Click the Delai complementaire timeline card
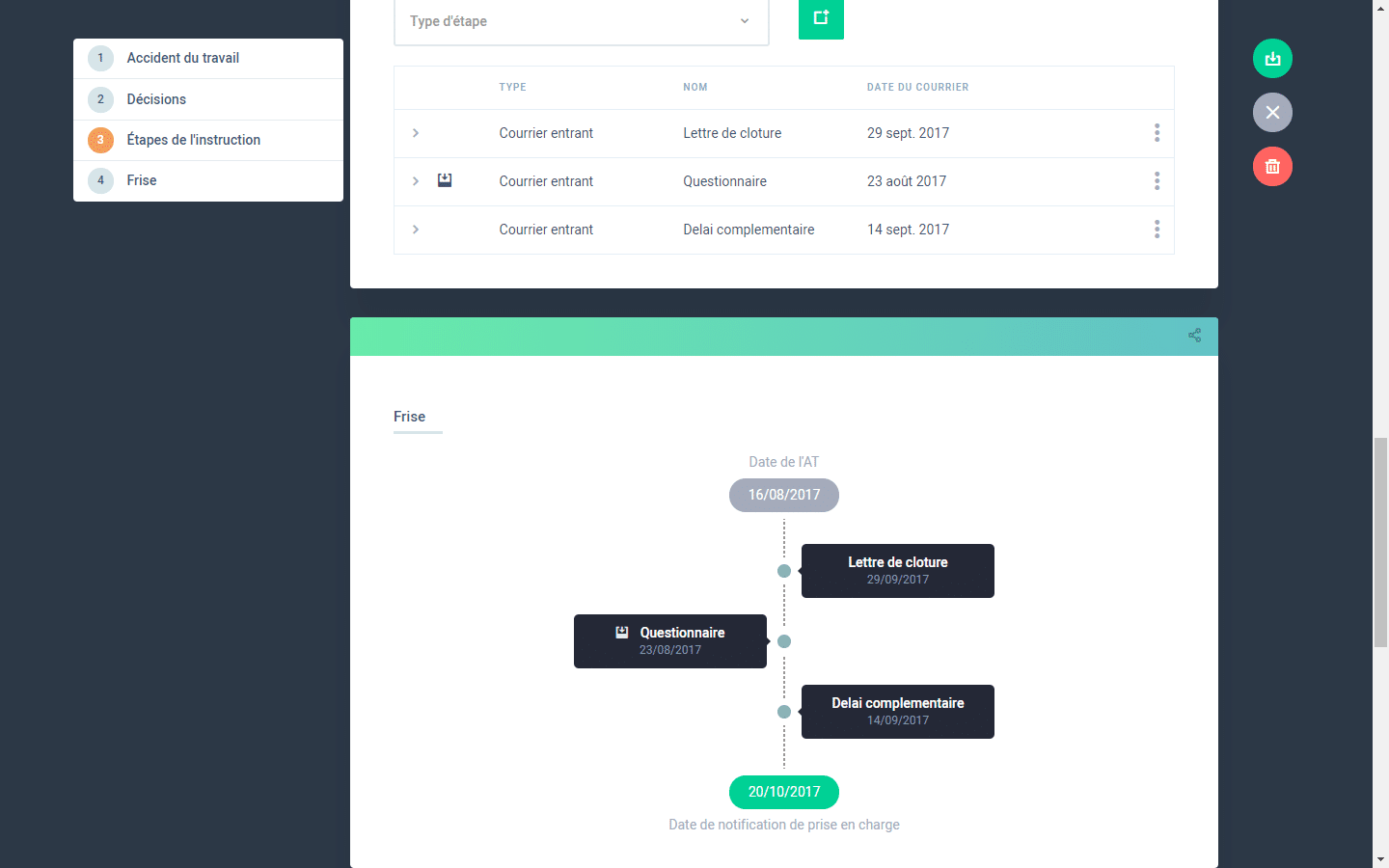Image resolution: width=1389 pixels, height=868 pixels. (x=898, y=712)
